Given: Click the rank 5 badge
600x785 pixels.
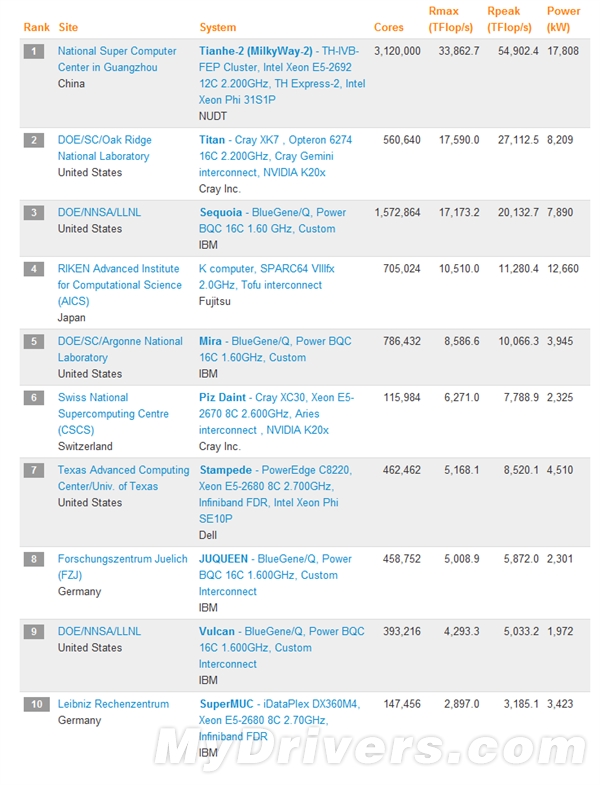Looking at the screenshot, I should 34,341.
